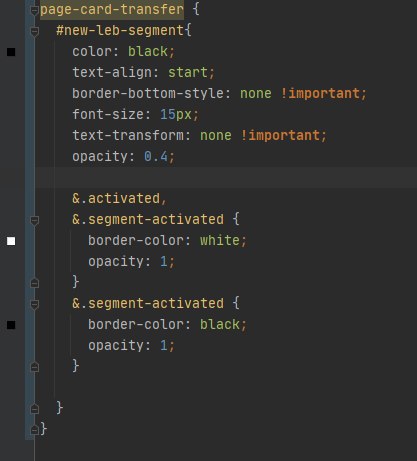Viewport: 417px width, 461px height.
Task: Click fold end marker after white border block
Action: click(34, 283)
